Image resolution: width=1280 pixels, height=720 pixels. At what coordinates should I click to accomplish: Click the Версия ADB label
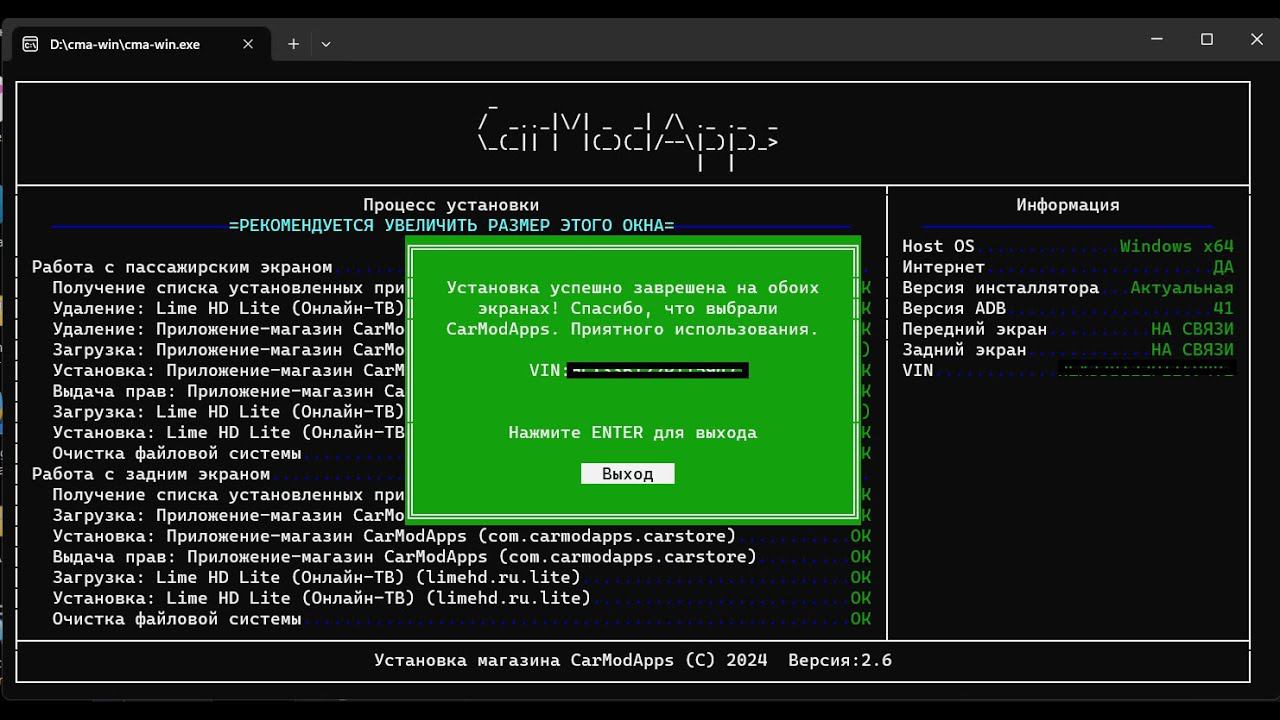pyautogui.click(x=953, y=308)
